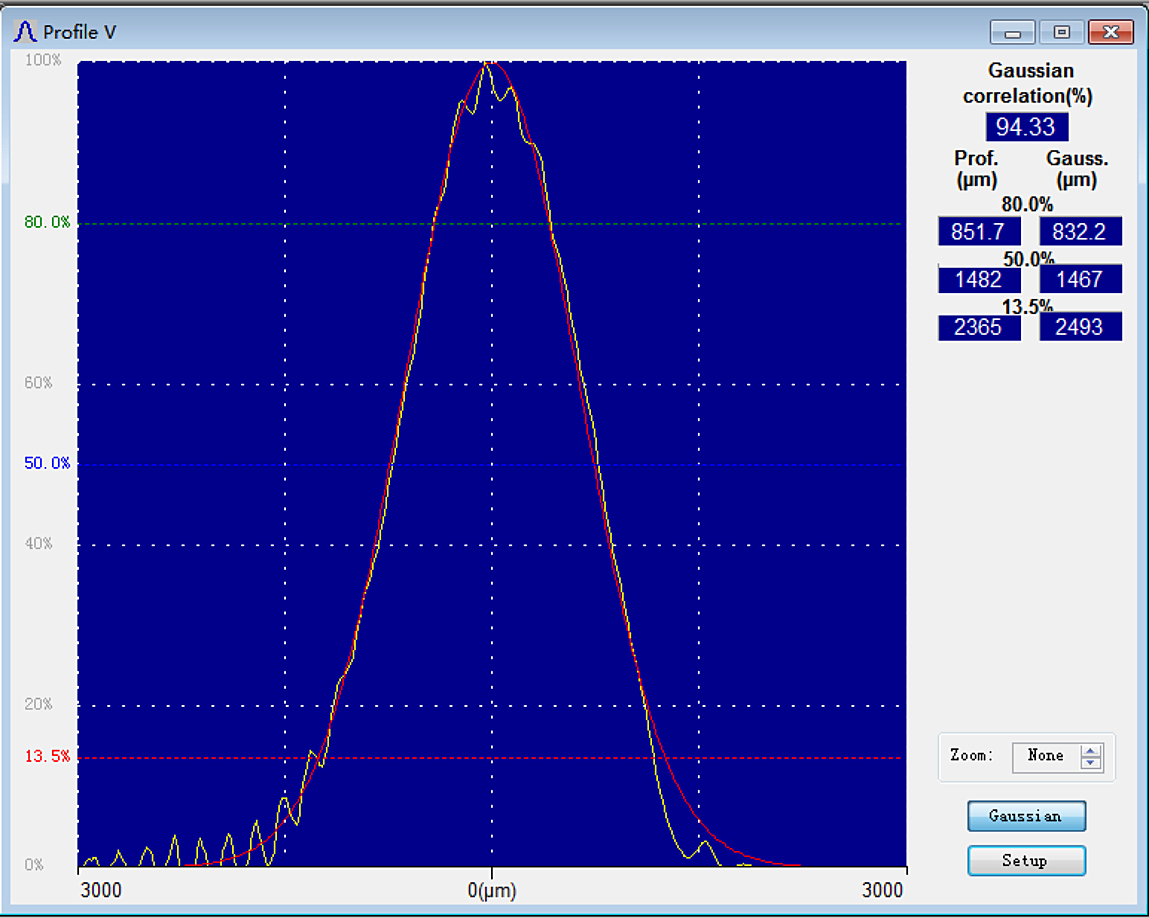1149x918 pixels.
Task: Click the red 13.5% y-axis level label
Action: 47,757
